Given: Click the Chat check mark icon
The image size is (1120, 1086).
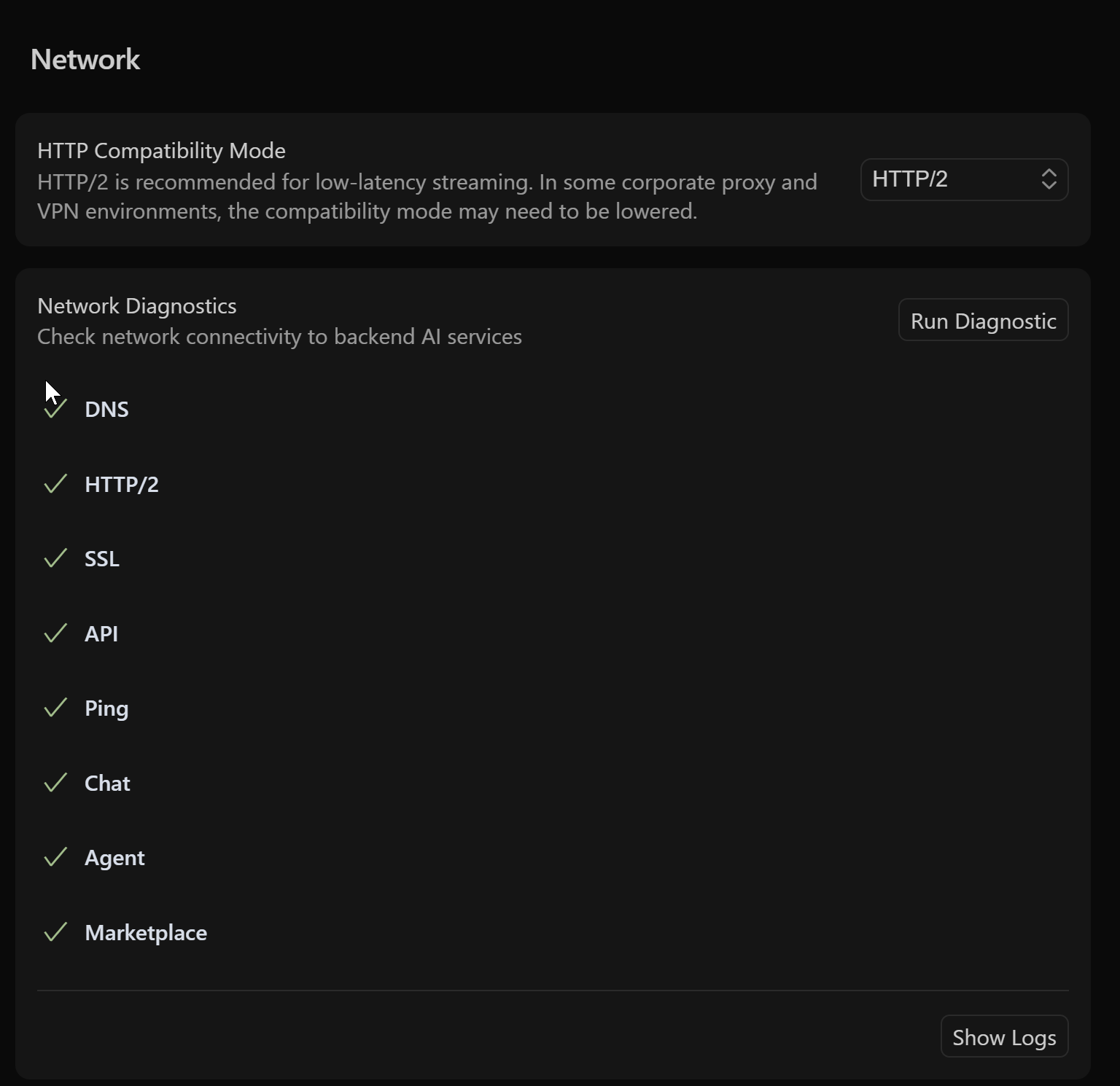Looking at the screenshot, I should (x=56, y=783).
